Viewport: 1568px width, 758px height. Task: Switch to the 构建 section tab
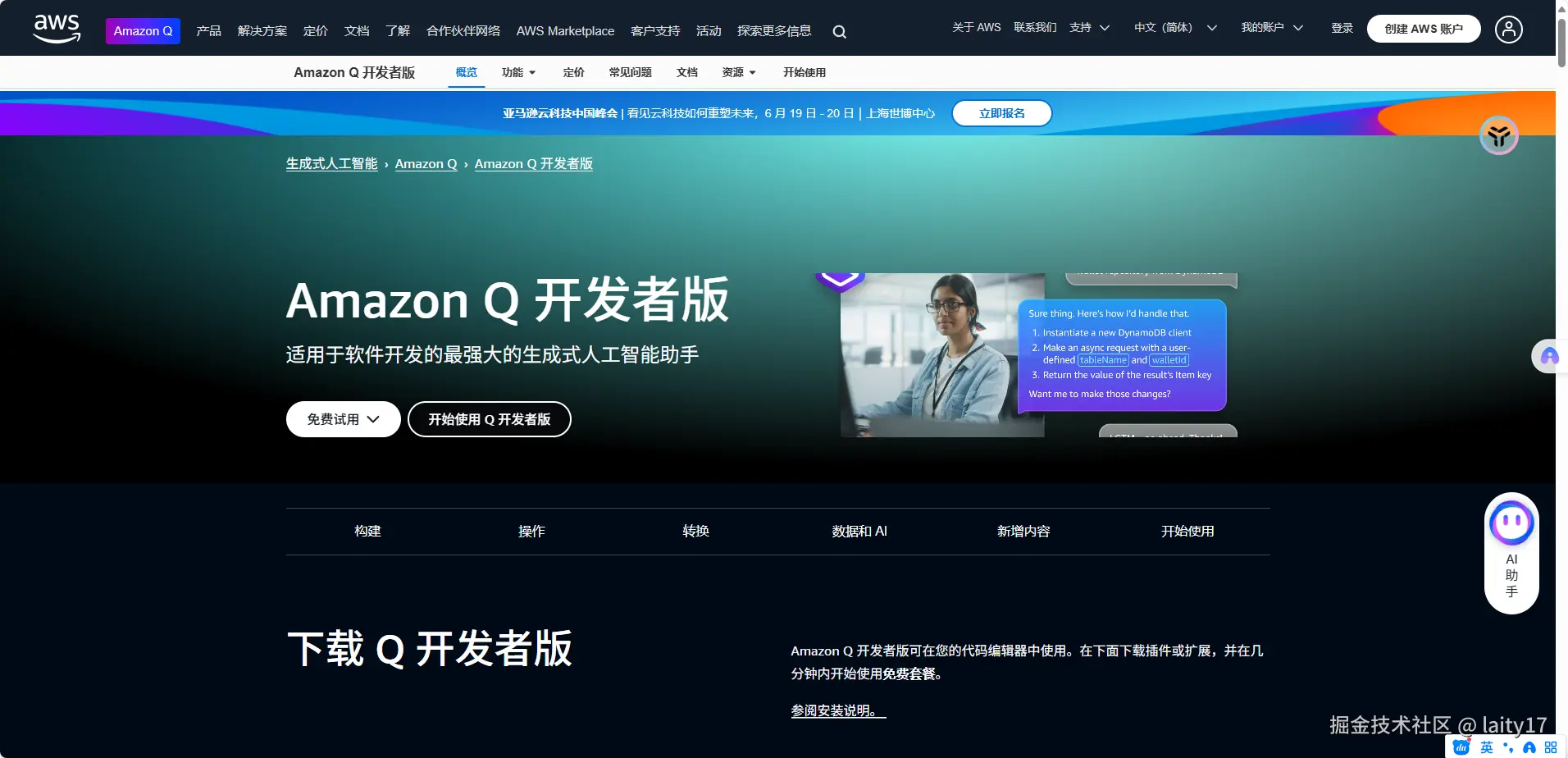point(367,532)
